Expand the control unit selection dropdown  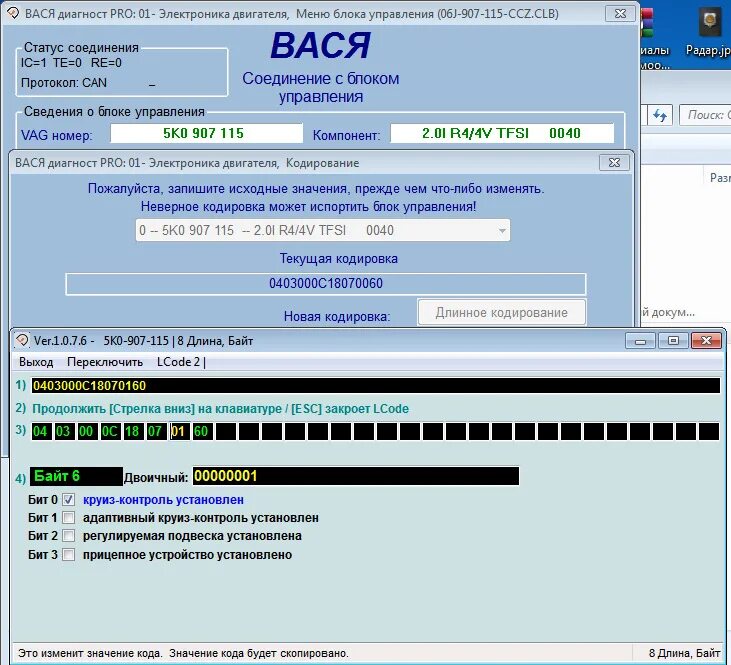[x=502, y=230]
